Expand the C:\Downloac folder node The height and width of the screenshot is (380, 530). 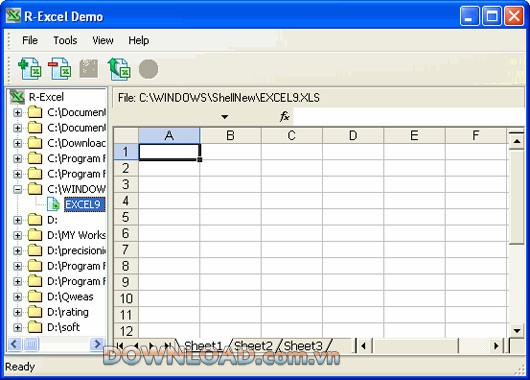coord(17,143)
